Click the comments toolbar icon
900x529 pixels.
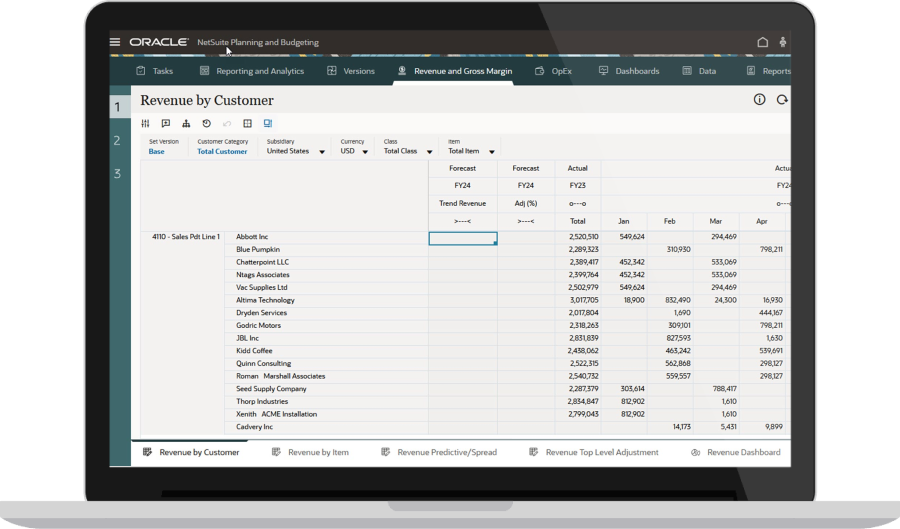166,124
